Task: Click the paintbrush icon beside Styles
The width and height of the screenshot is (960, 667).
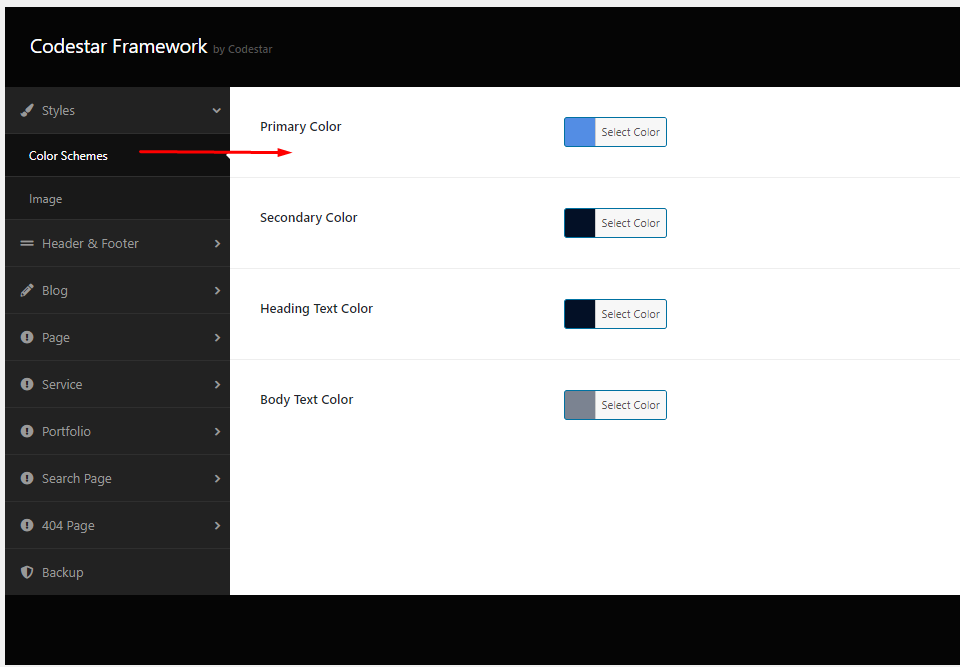Action: pos(27,111)
